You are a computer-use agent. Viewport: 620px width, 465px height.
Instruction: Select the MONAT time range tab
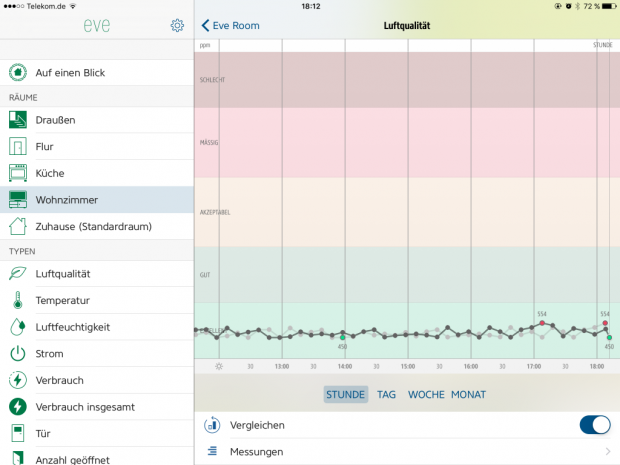tap(469, 394)
